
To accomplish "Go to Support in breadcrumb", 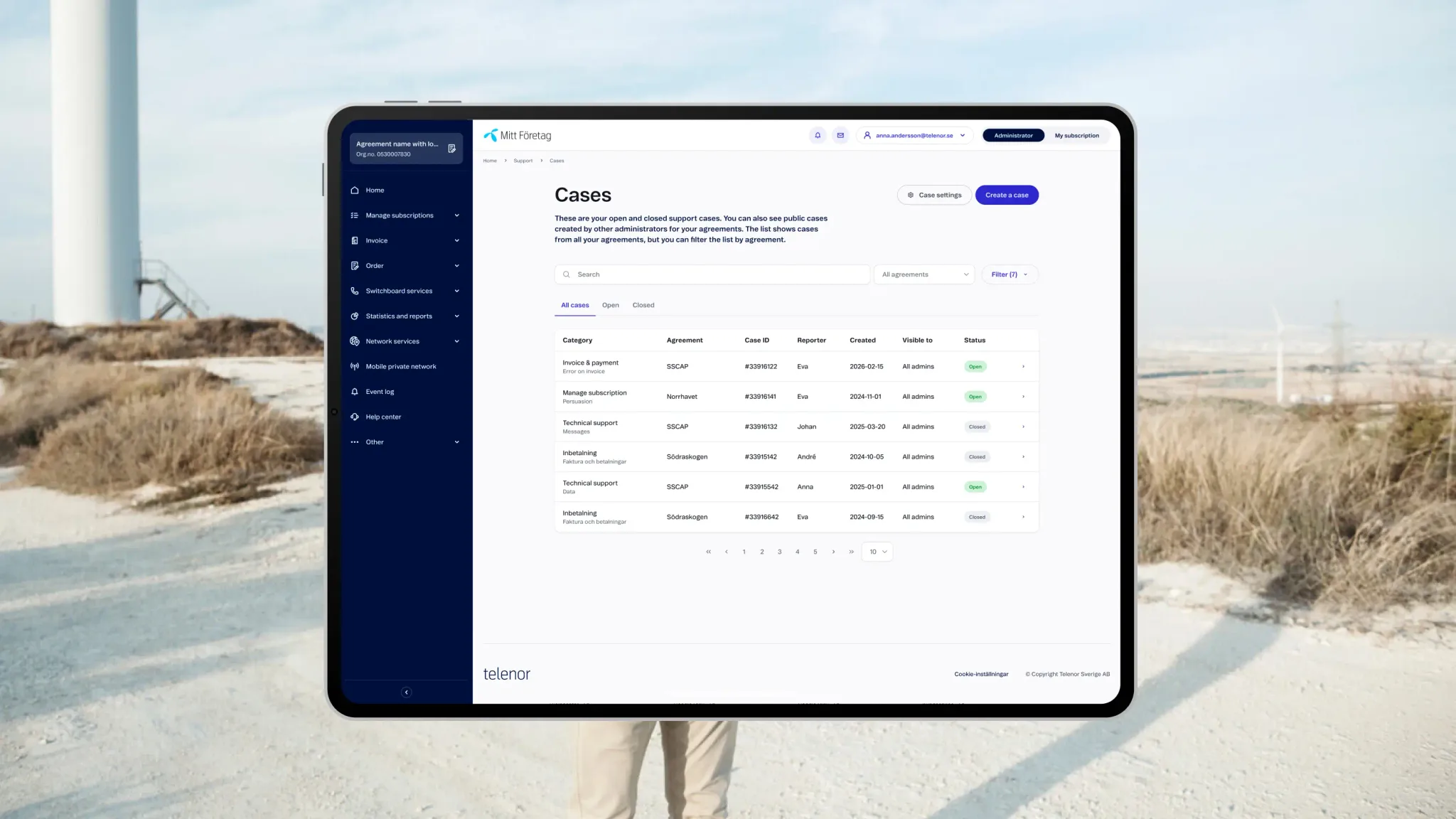I will click(x=523, y=161).
